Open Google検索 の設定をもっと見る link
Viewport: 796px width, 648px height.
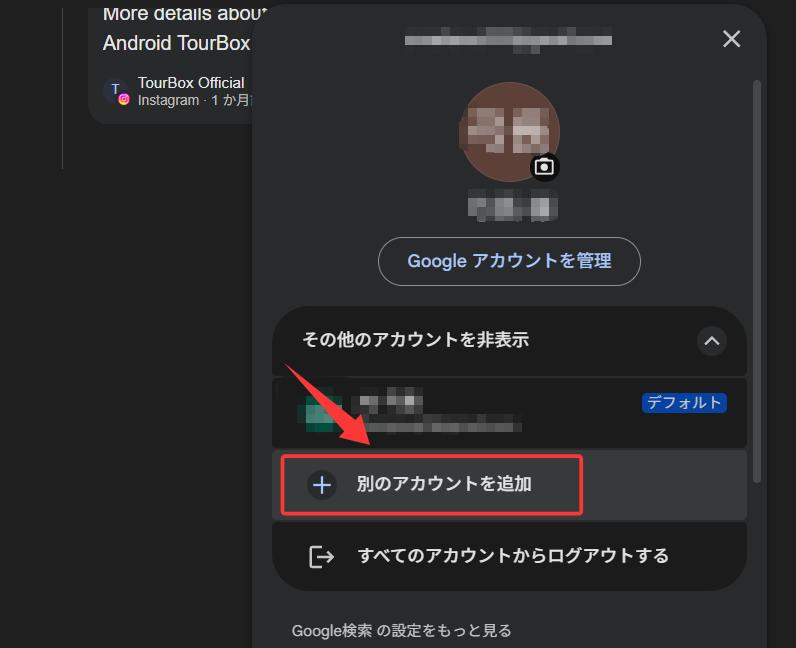(x=401, y=631)
